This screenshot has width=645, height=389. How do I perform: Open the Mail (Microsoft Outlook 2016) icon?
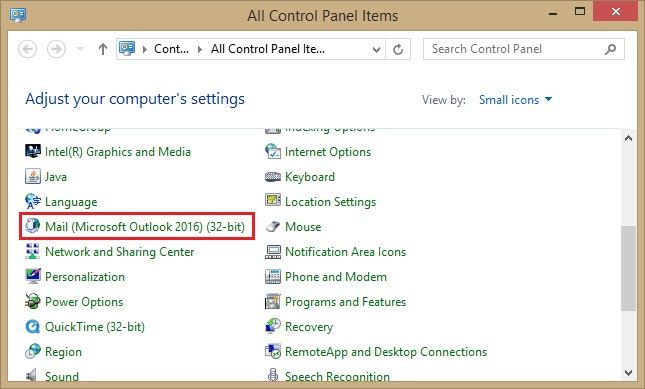32,226
